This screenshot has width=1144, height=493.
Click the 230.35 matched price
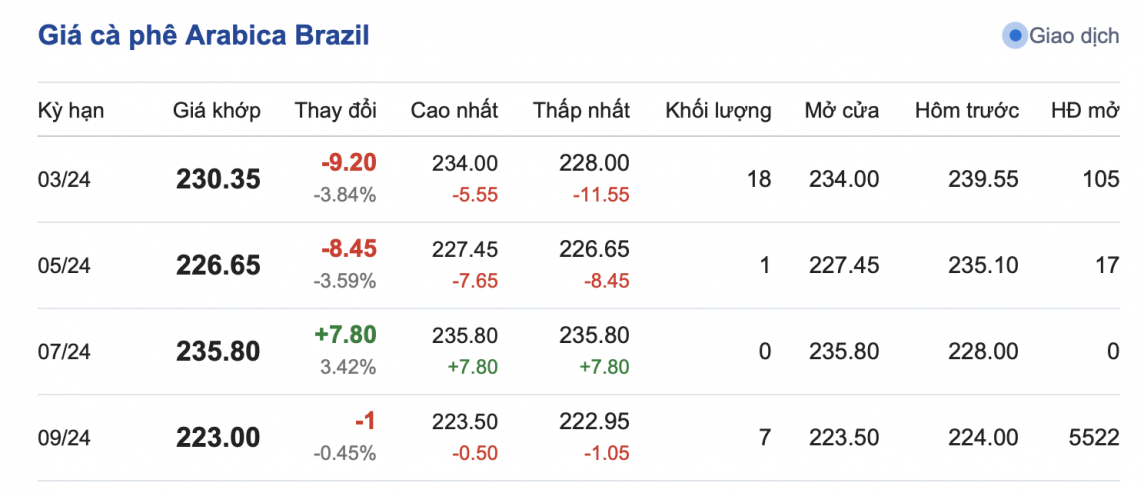[x=218, y=179]
